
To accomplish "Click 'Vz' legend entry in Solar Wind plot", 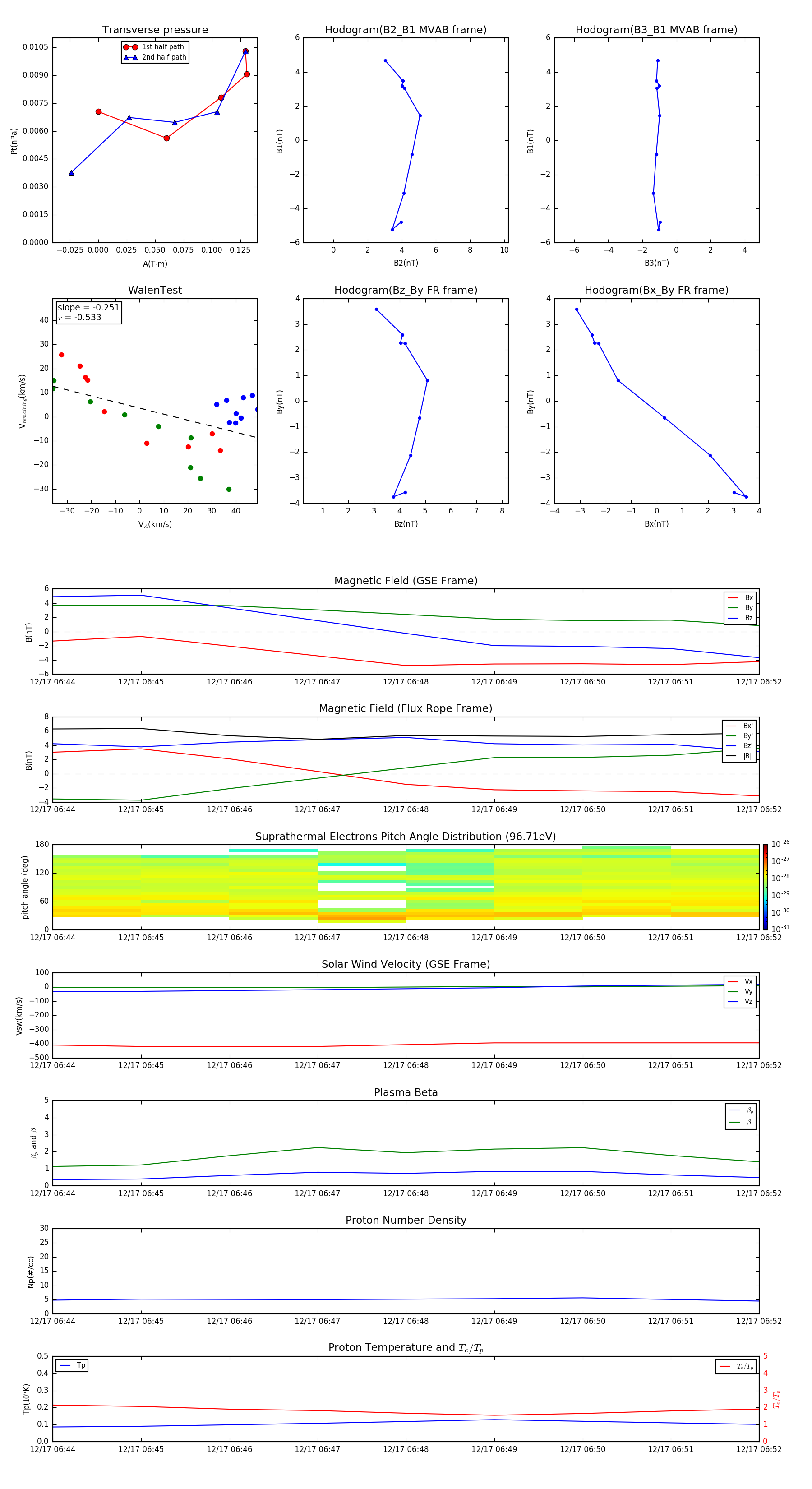I will (740, 1001).
